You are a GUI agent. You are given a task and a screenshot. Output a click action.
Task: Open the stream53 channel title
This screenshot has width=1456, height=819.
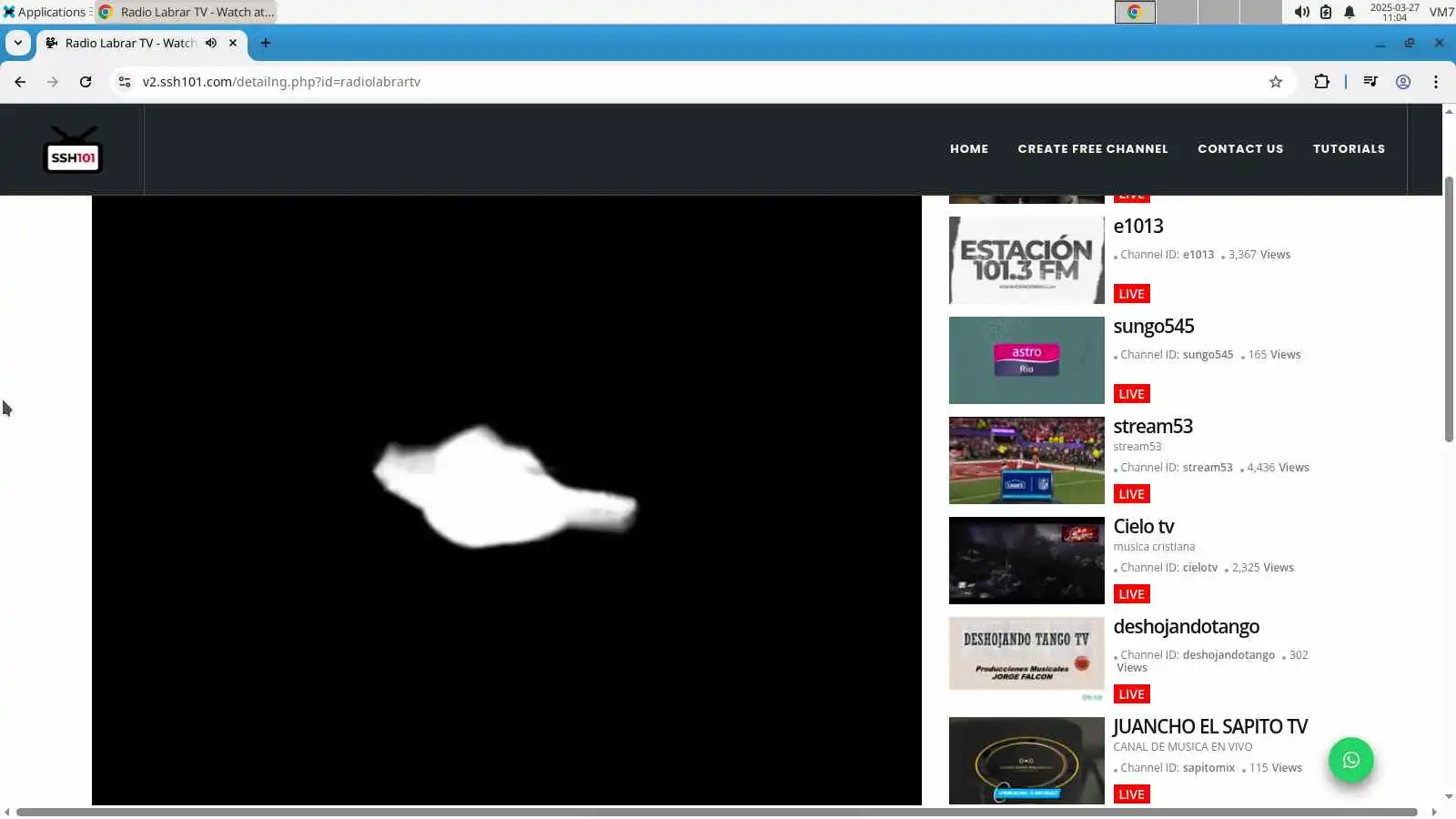[x=1153, y=427]
